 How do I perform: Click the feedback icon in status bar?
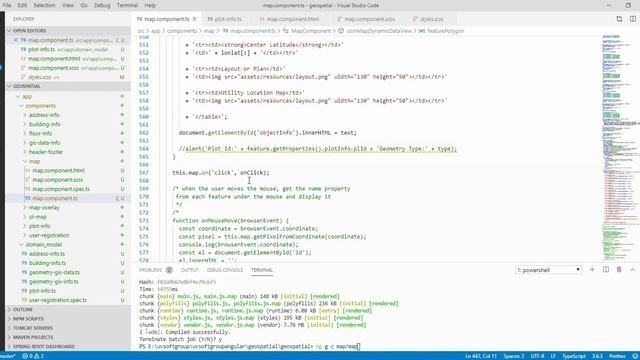point(635,356)
